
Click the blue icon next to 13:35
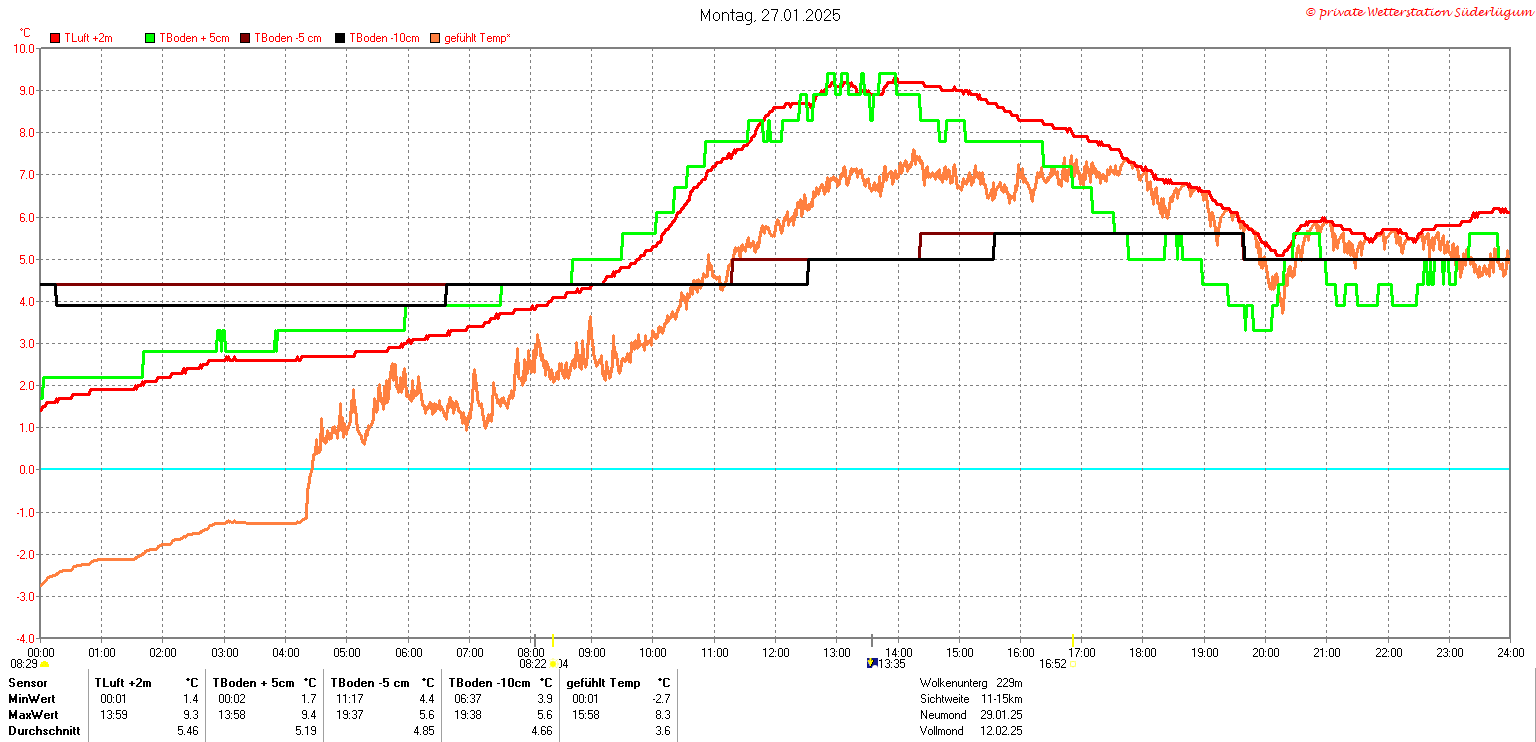tap(871, 663)
